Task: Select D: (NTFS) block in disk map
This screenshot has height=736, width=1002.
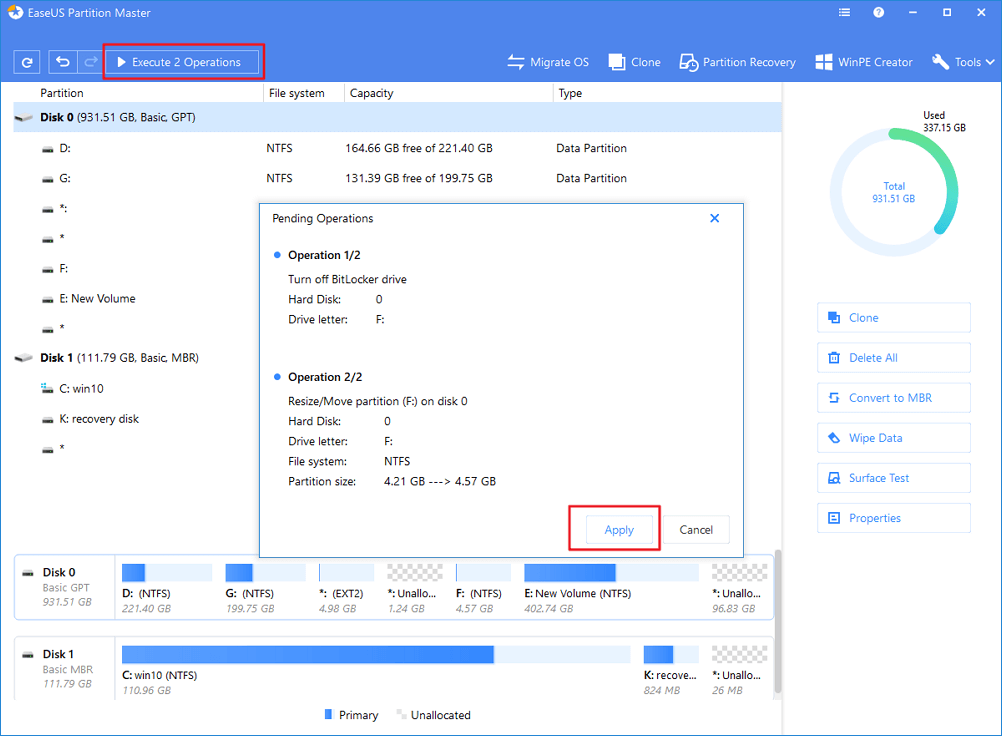Action: point(167,588)
